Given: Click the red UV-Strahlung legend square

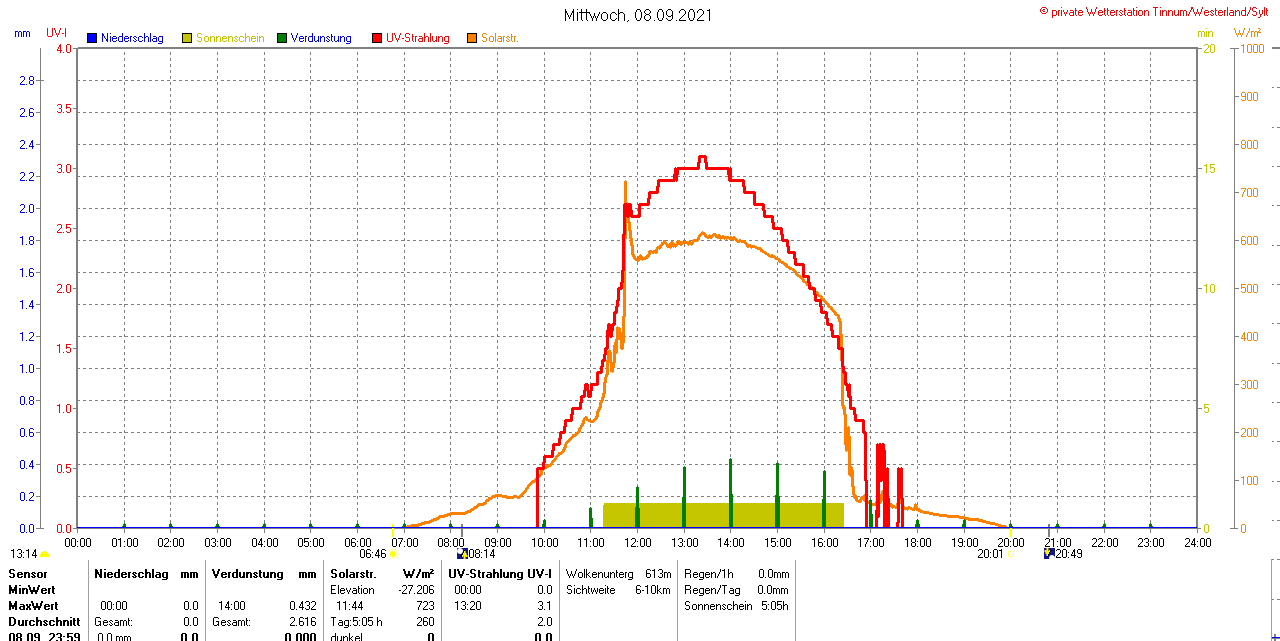Looking at the screenshot, I should coord(377,38).
